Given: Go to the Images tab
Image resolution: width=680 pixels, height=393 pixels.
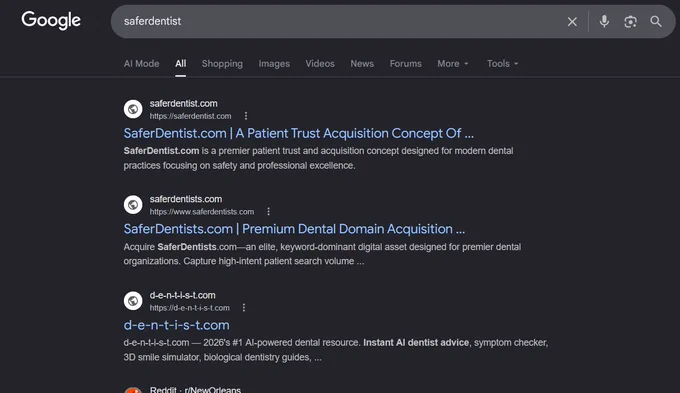Looking at the screenshot, I should pyautogui.click(x=274, y=63).
